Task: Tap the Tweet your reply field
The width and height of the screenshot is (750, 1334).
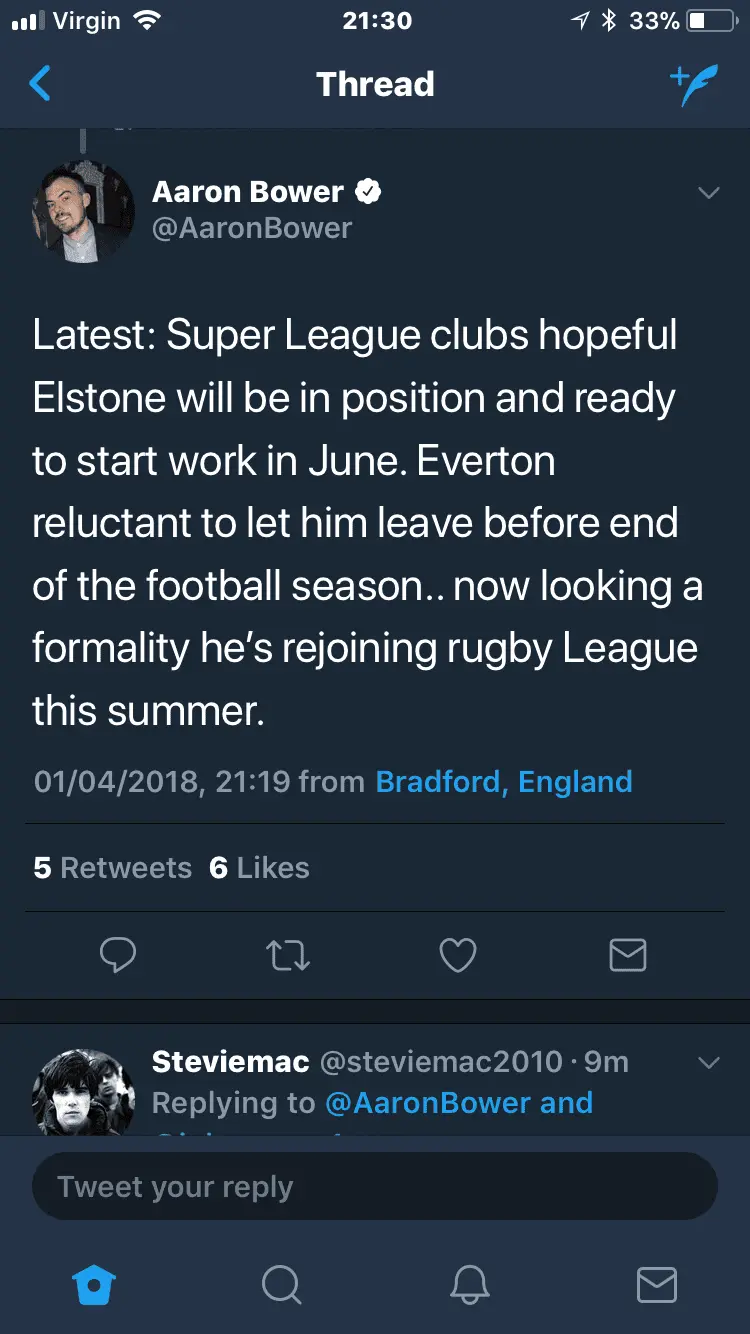Action: pos(375,1187)
